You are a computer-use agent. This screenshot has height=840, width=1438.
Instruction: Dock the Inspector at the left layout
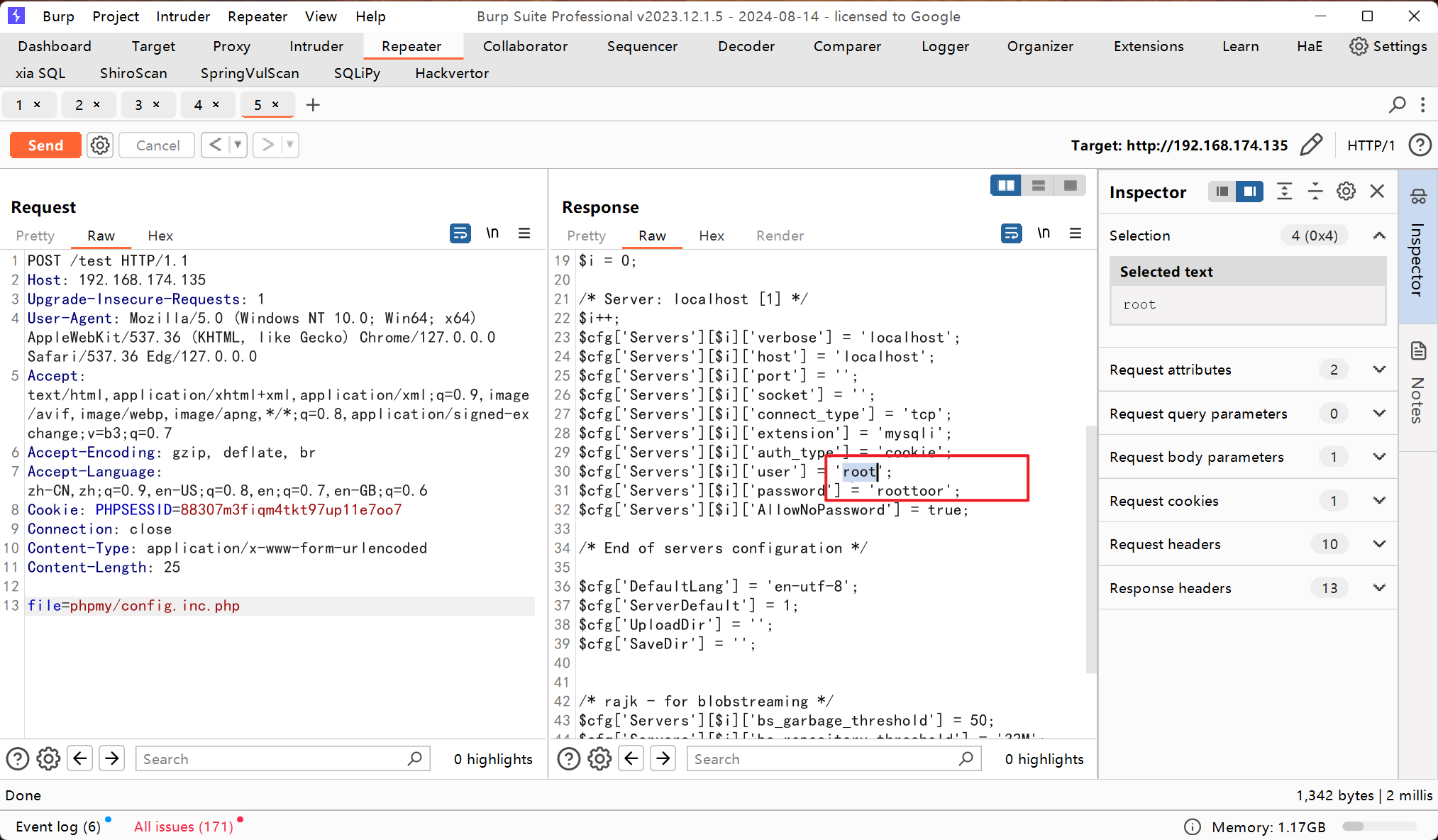[x=1222, y=192]
